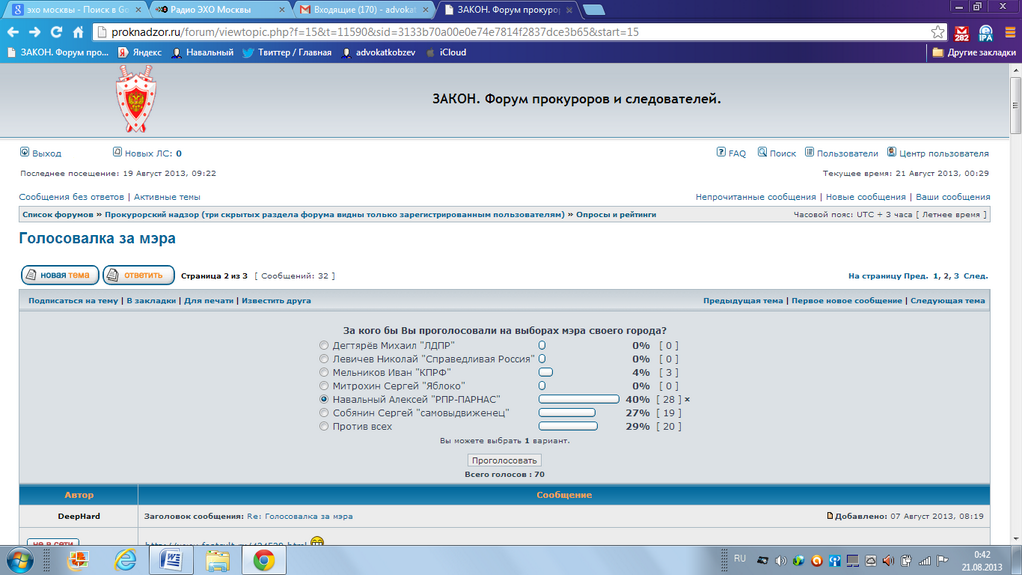
Task: Open the RU language selector in taskbar
Action: click(740, 558)
